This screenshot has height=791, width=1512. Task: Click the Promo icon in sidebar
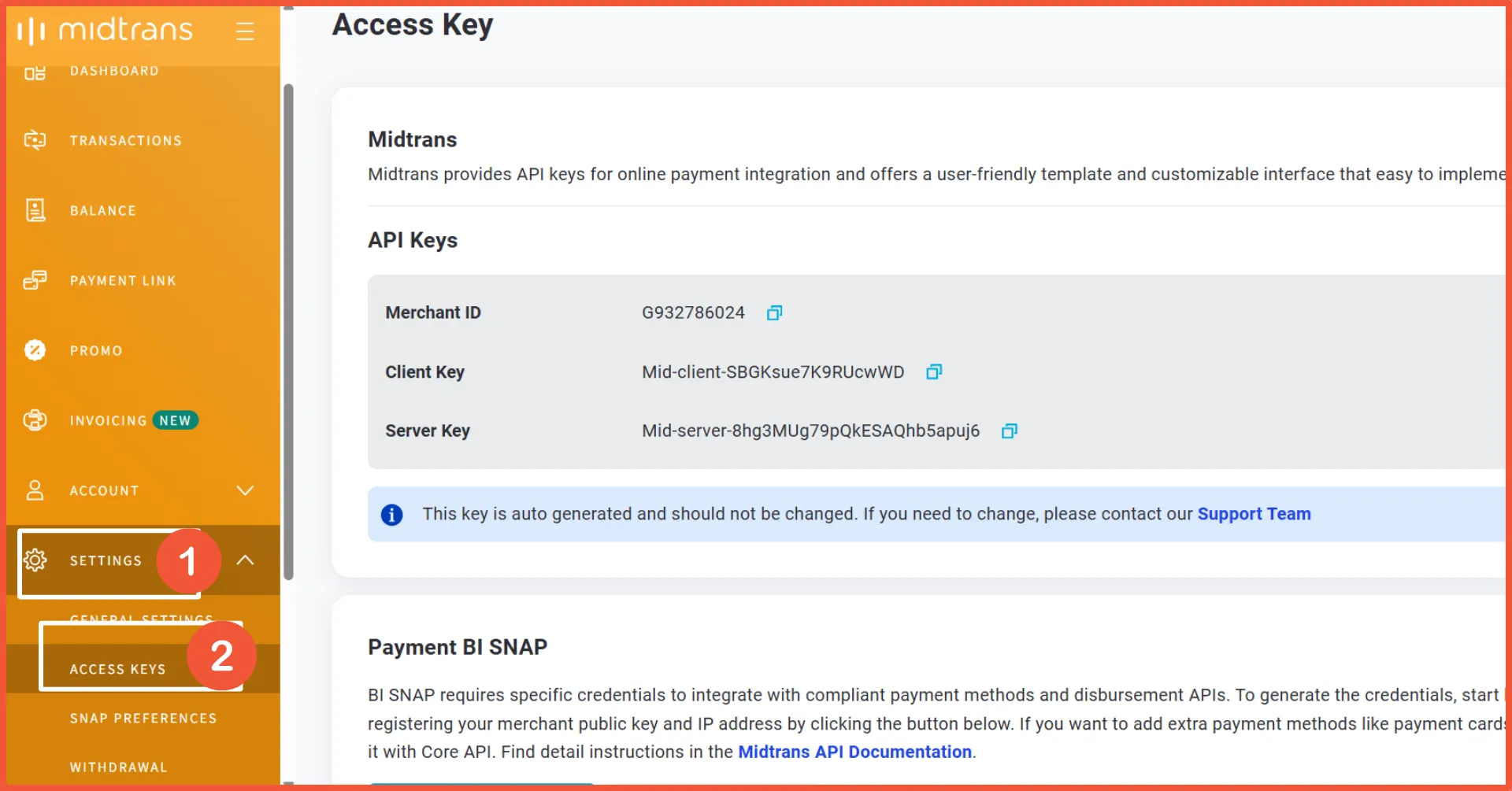pos(35,350)
